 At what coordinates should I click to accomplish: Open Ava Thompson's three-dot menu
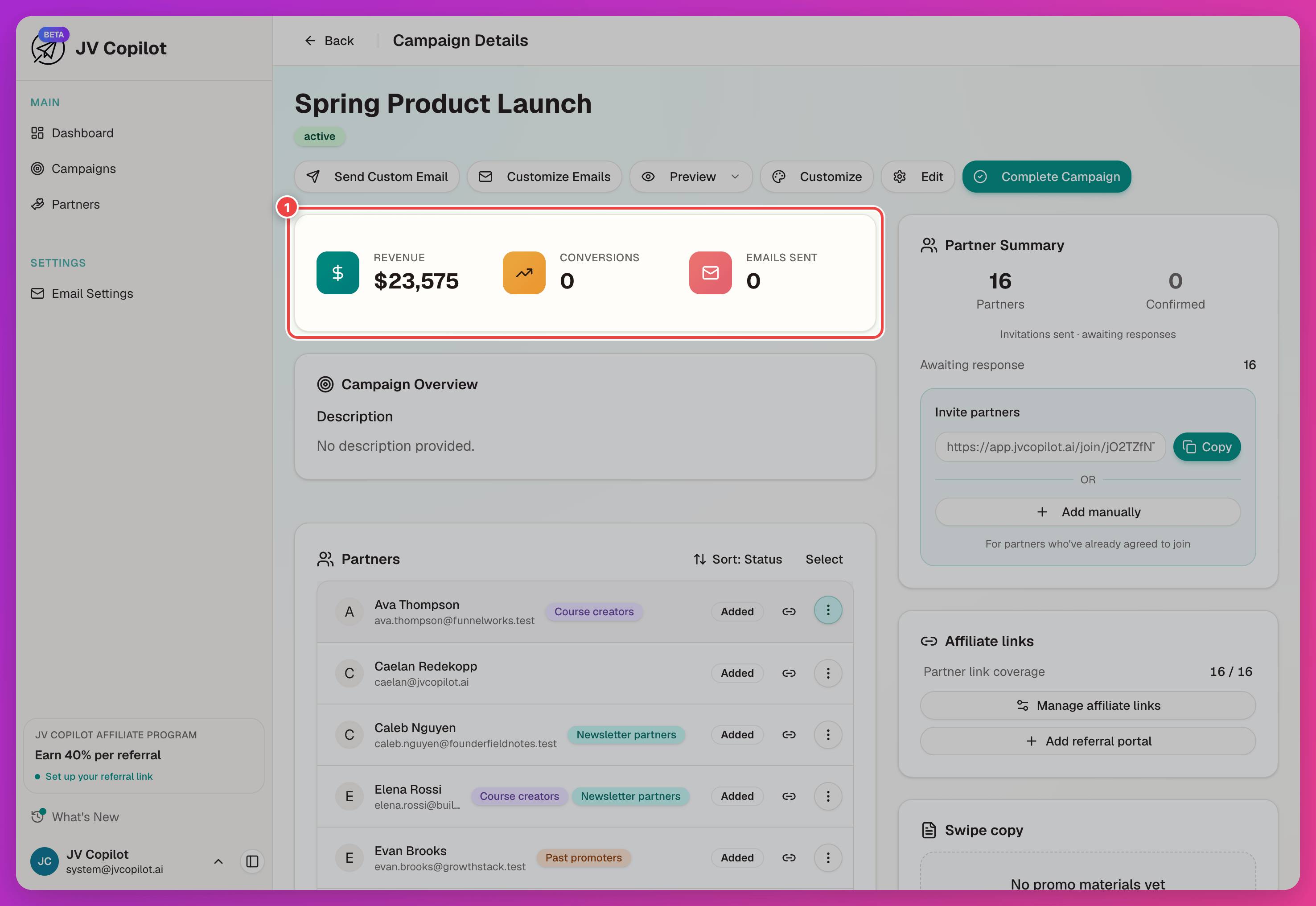(828, 610)
